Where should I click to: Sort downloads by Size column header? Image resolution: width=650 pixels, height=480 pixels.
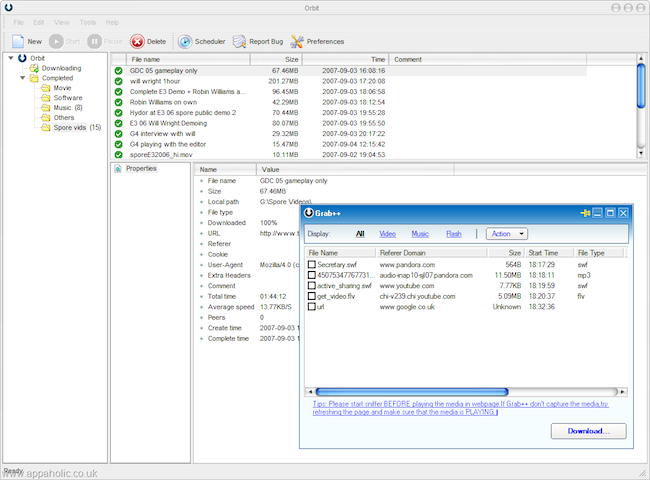coord(276,60)
